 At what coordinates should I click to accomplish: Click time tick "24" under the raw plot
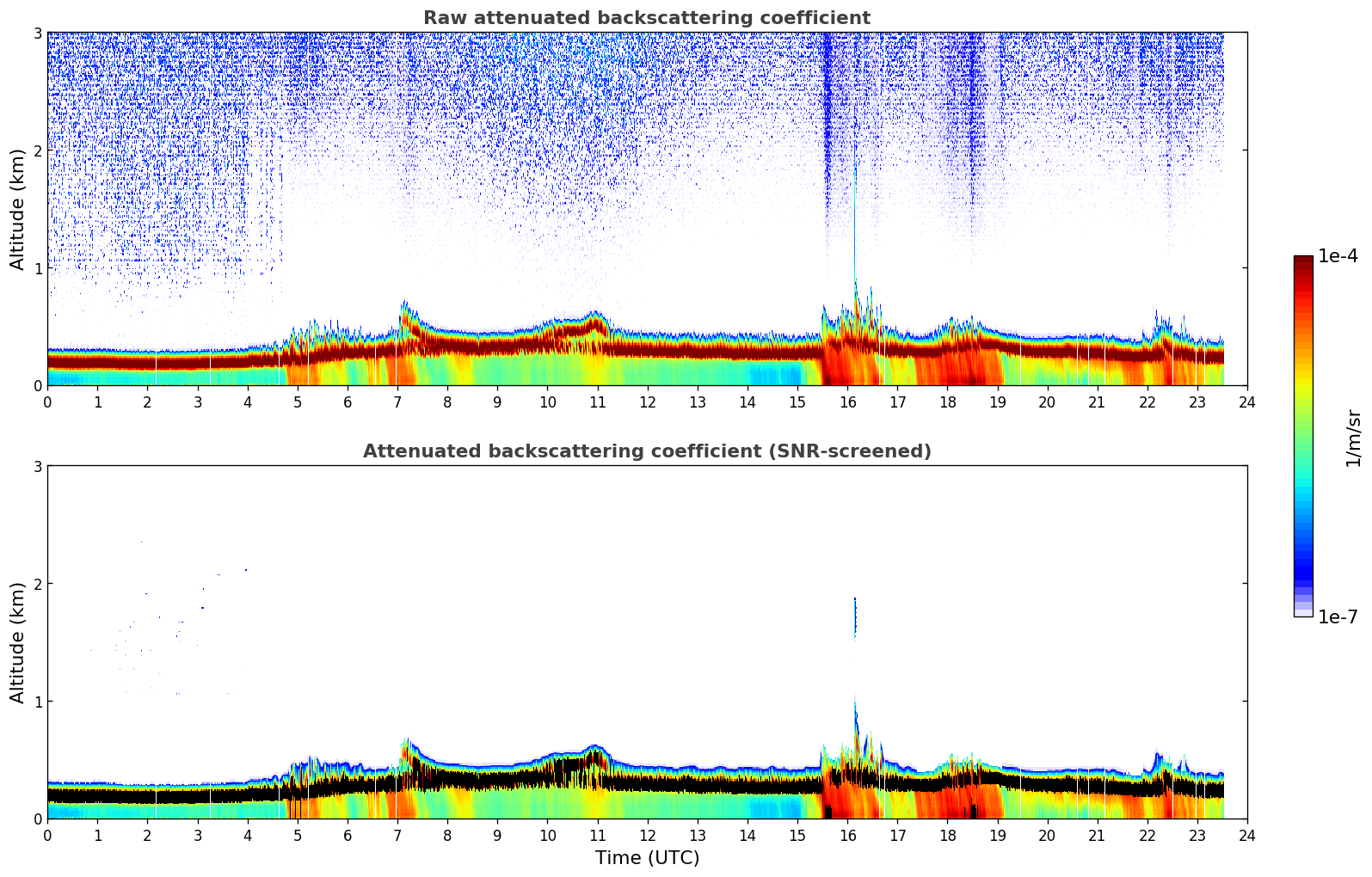(x=1247, y=402)
